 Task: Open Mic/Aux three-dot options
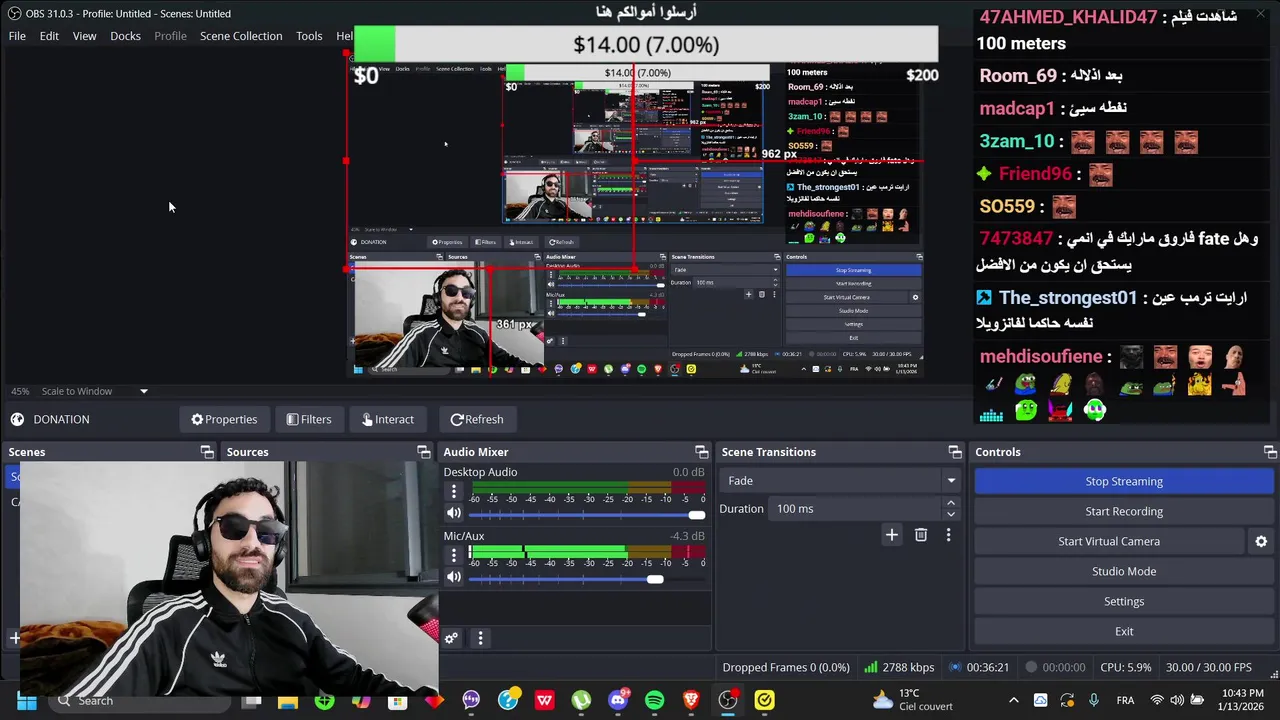tap(454, 555)
